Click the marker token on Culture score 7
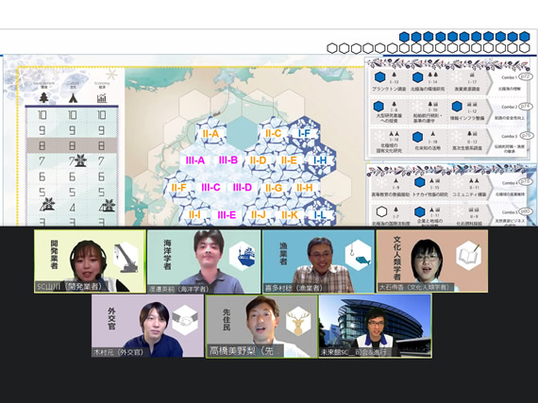Screen dimensions: 538x403 point(81,161)
